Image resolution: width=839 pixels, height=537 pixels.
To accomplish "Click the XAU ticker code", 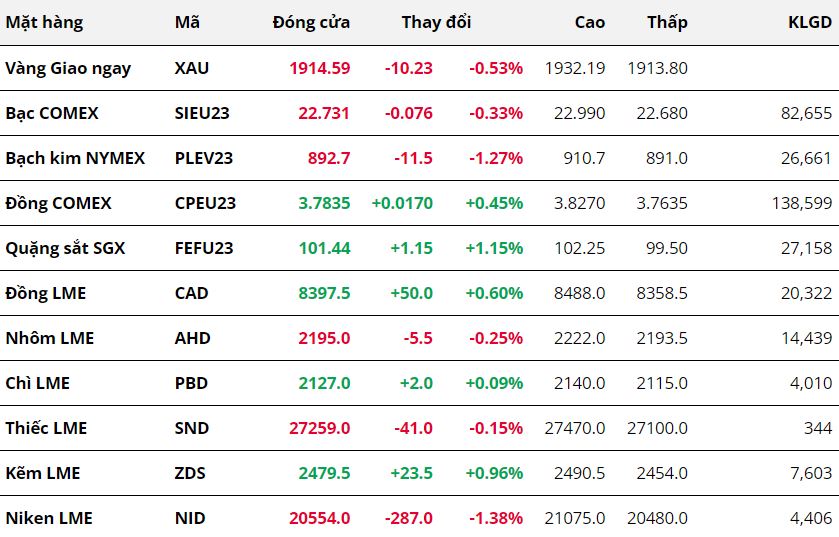I will click(x=192, y=68).
